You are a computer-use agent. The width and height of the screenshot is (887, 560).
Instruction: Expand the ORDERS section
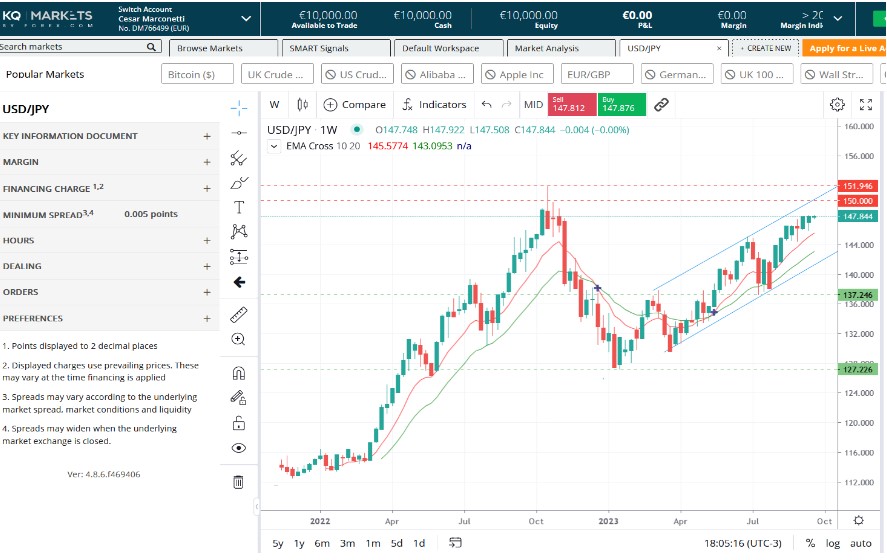click(109, 292)
